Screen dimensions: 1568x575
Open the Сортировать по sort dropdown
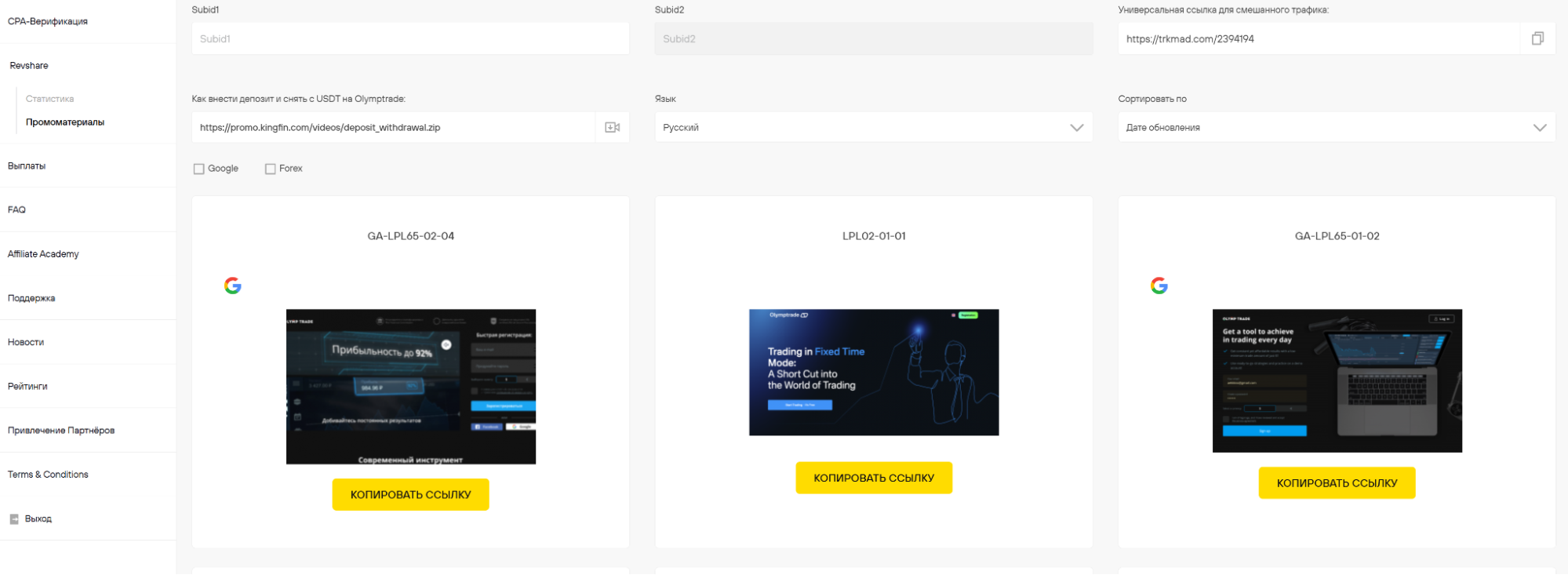[x=1337, y=127]
